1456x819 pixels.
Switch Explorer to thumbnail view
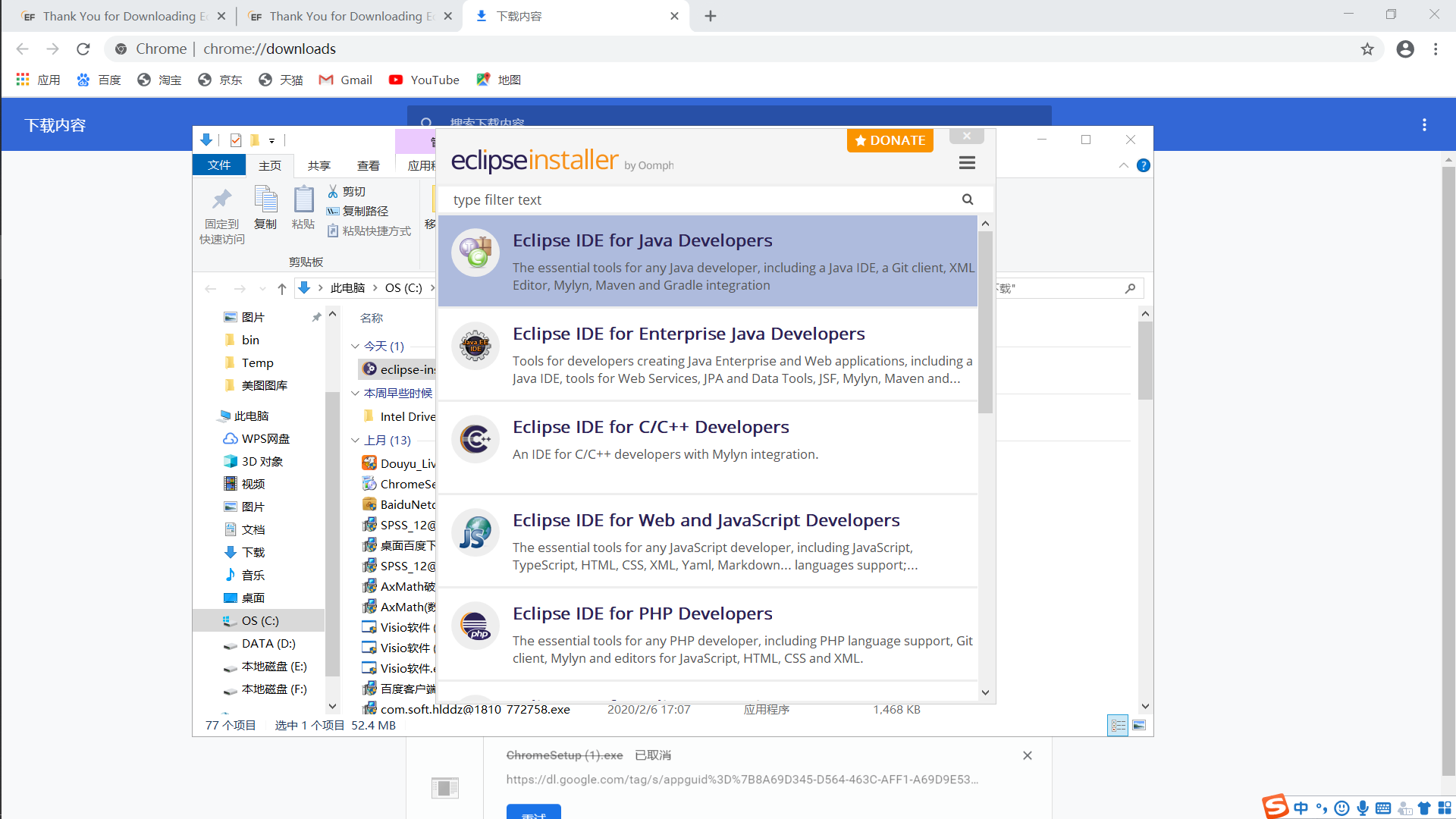[1140, 725]
